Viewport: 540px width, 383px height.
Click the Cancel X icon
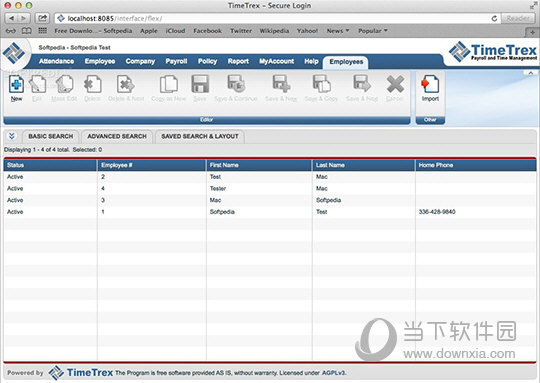click(395, 84)
